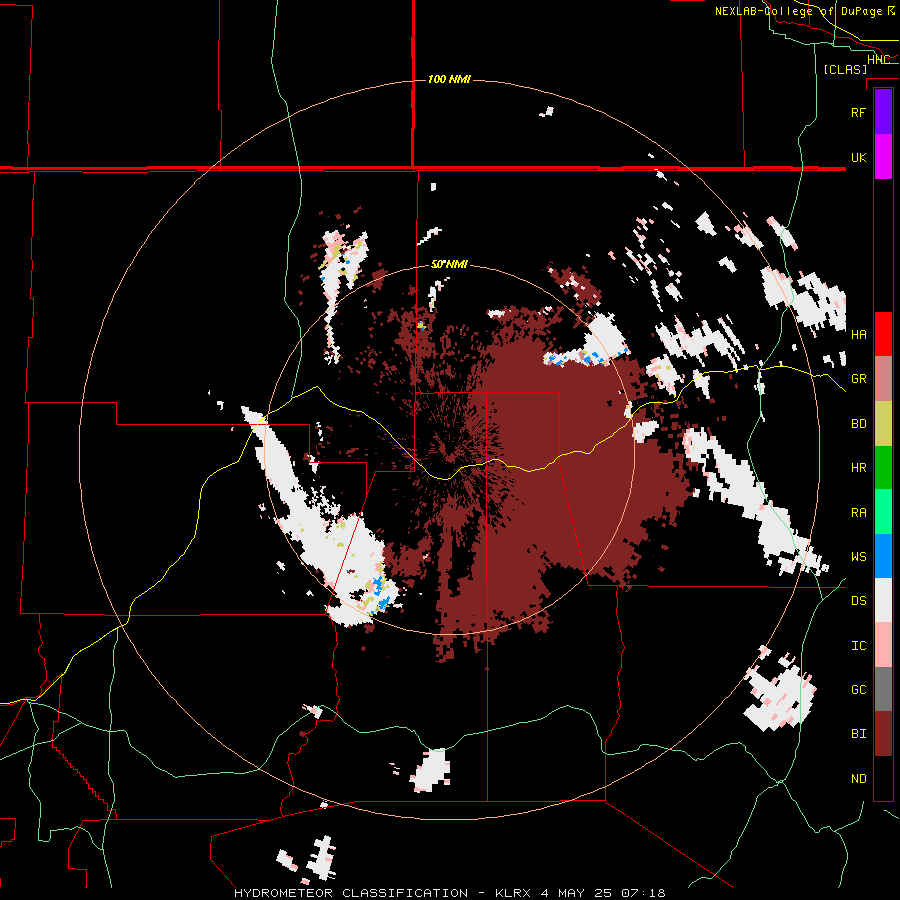
Task: Click the GR legend label
Action: [x=858, y=379]
